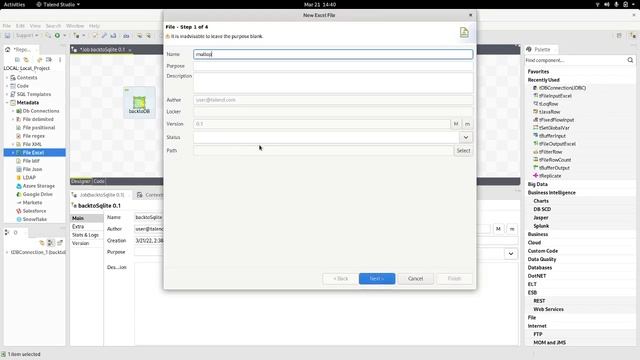Expand Big Data category in Palette

(538, 184)
